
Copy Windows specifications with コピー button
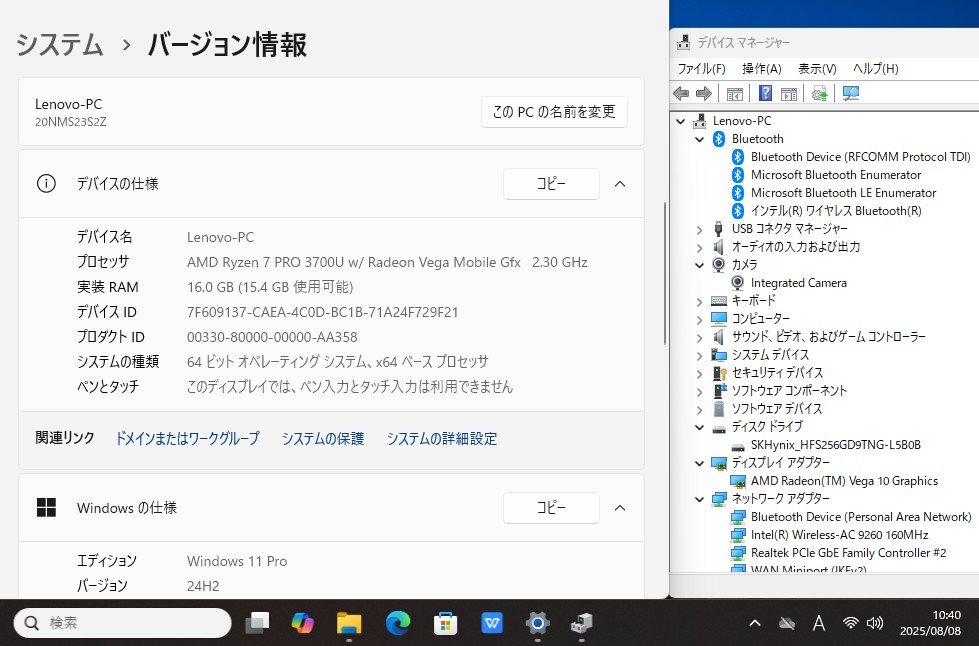click(551, 508)
